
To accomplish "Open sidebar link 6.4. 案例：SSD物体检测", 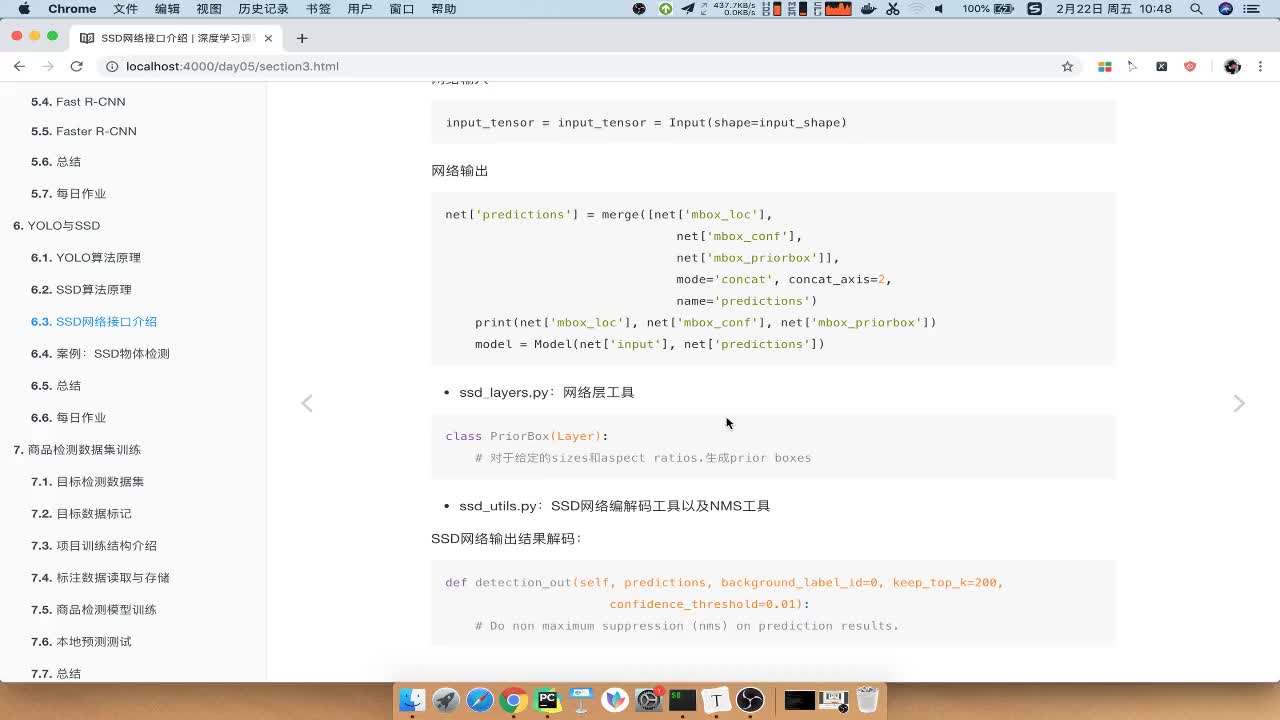I will (100, 354).
